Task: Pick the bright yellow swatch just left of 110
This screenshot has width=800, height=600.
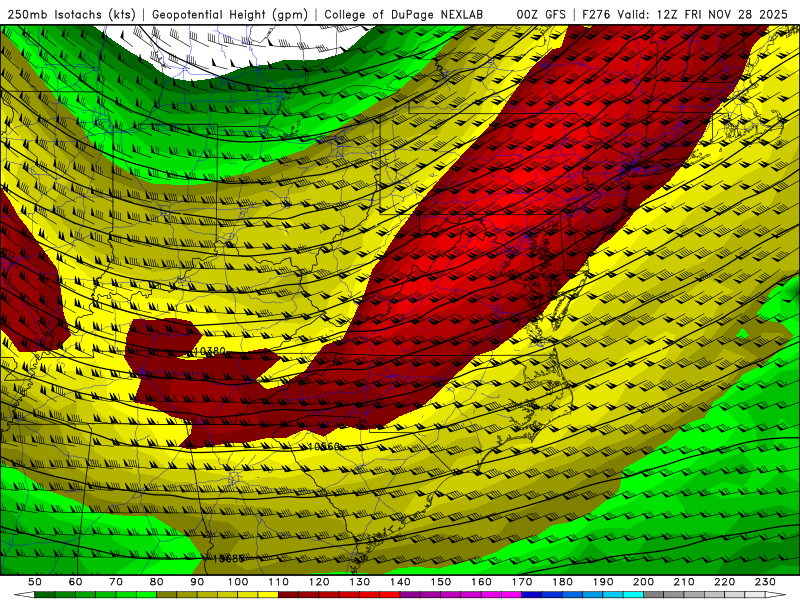Action: coord(267,594)
